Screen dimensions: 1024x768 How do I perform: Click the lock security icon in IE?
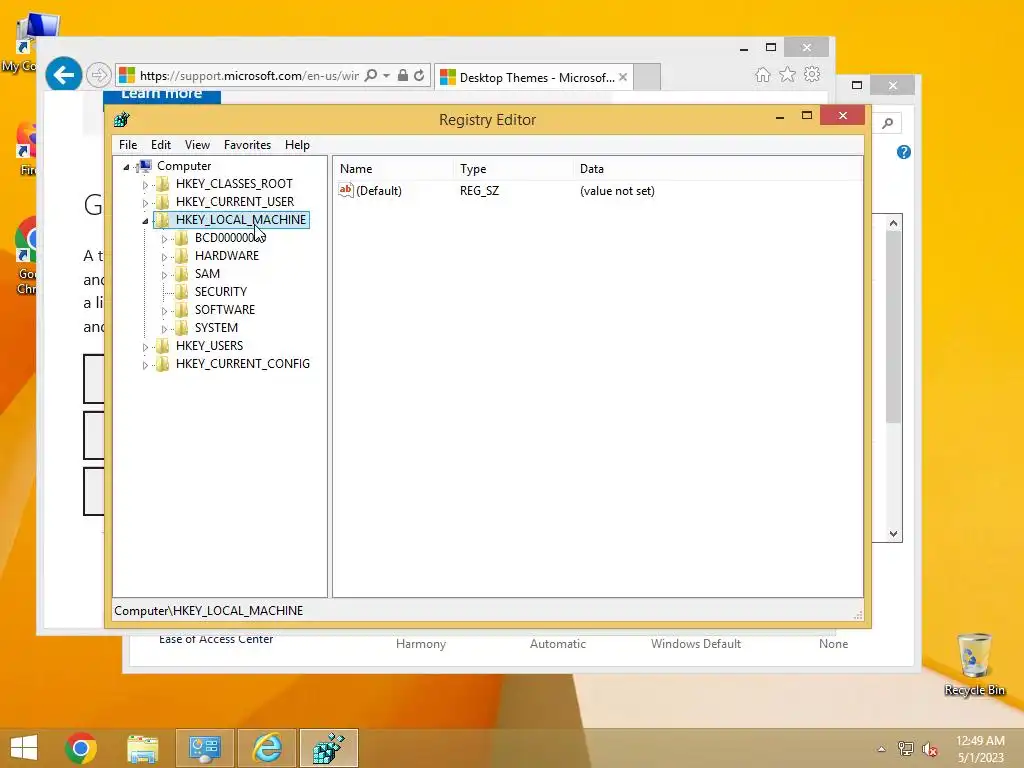pyautogui.click(x=403, y=75)
